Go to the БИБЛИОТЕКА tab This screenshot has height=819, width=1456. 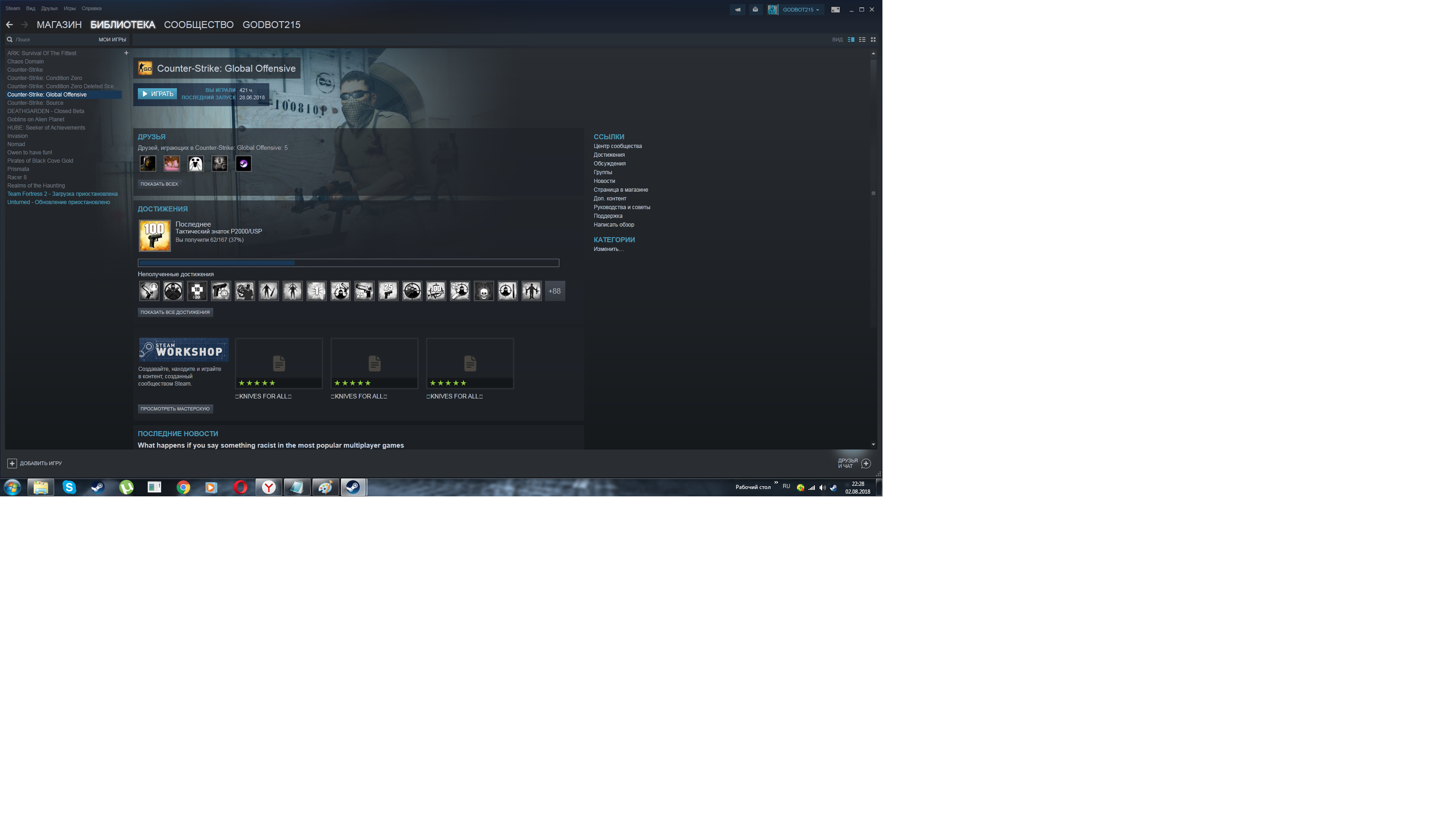[123, 25]
